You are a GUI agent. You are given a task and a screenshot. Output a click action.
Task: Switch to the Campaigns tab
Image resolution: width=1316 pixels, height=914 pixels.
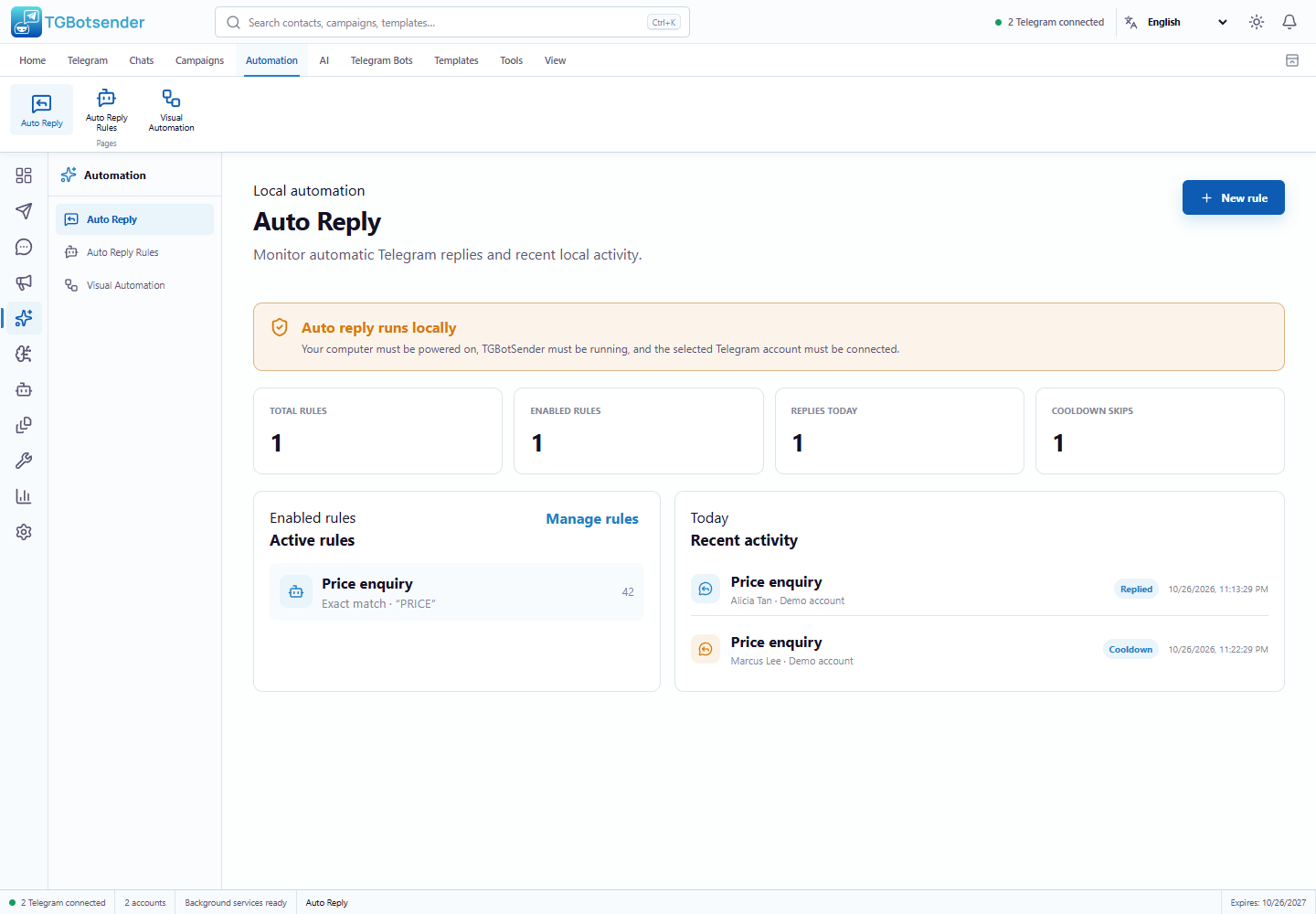tap(199, 60)
